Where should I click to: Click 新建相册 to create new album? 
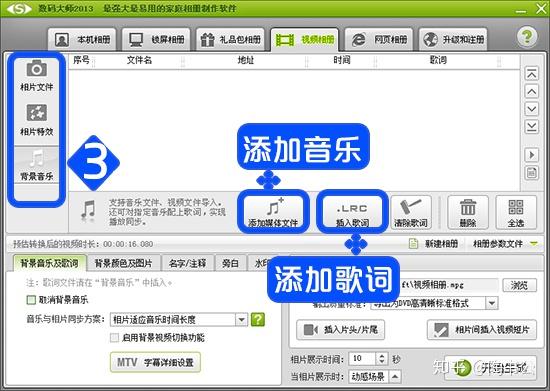pyautogui.click(x=434, y=244)
